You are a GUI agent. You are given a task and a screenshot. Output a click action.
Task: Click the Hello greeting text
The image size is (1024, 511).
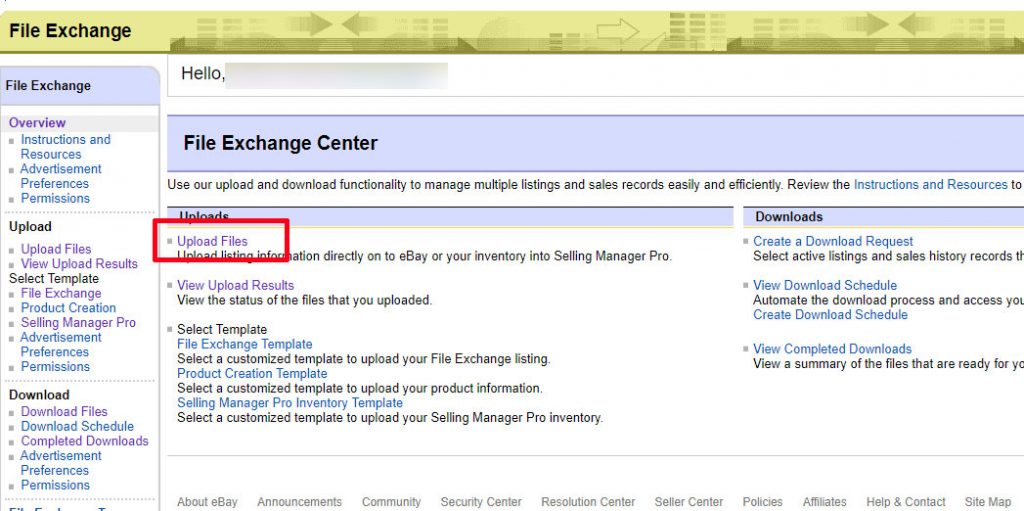[202, 74]
